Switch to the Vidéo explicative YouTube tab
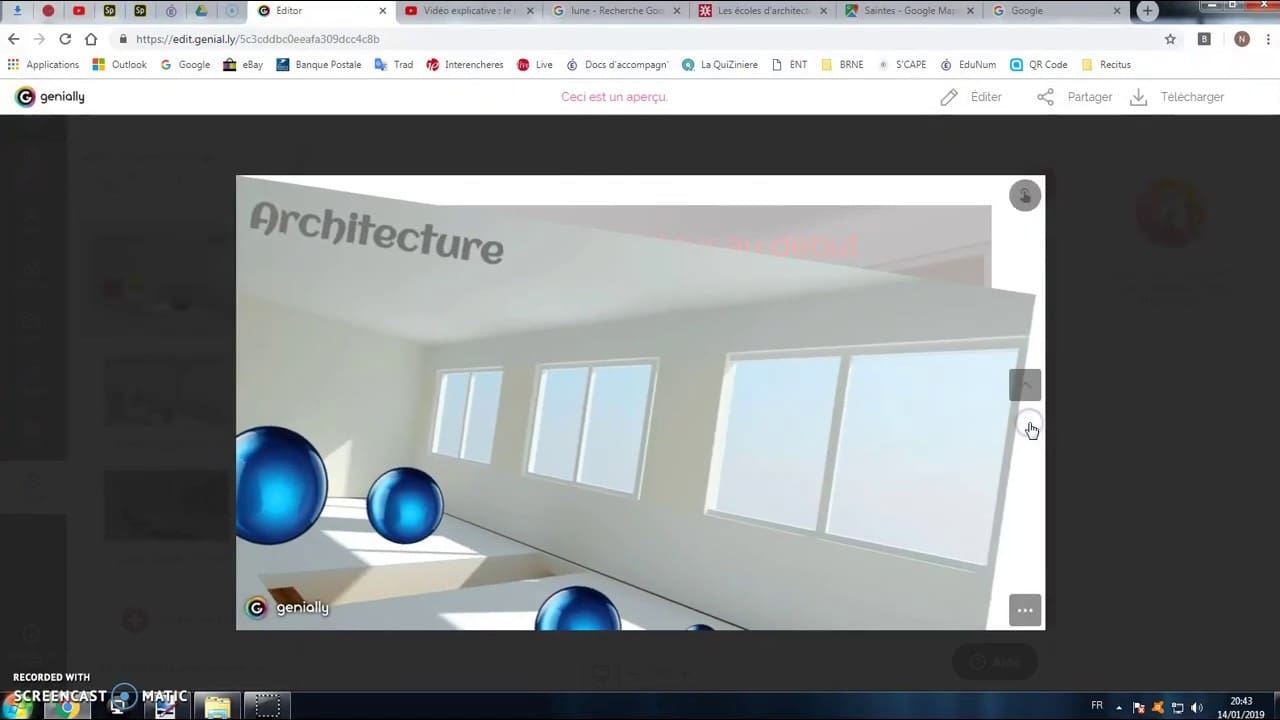Image resolution: width=1280 pixels, height=720 pixels. tap(470, 11)
